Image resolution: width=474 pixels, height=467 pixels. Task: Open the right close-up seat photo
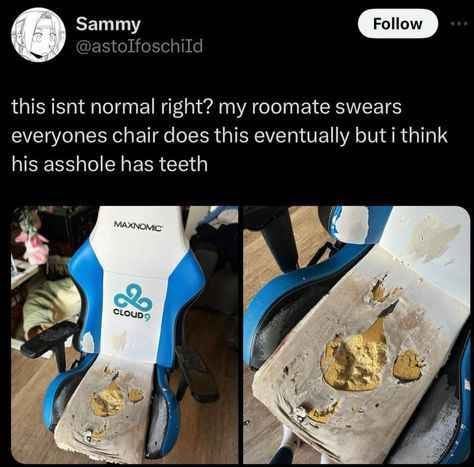[357, 335]
